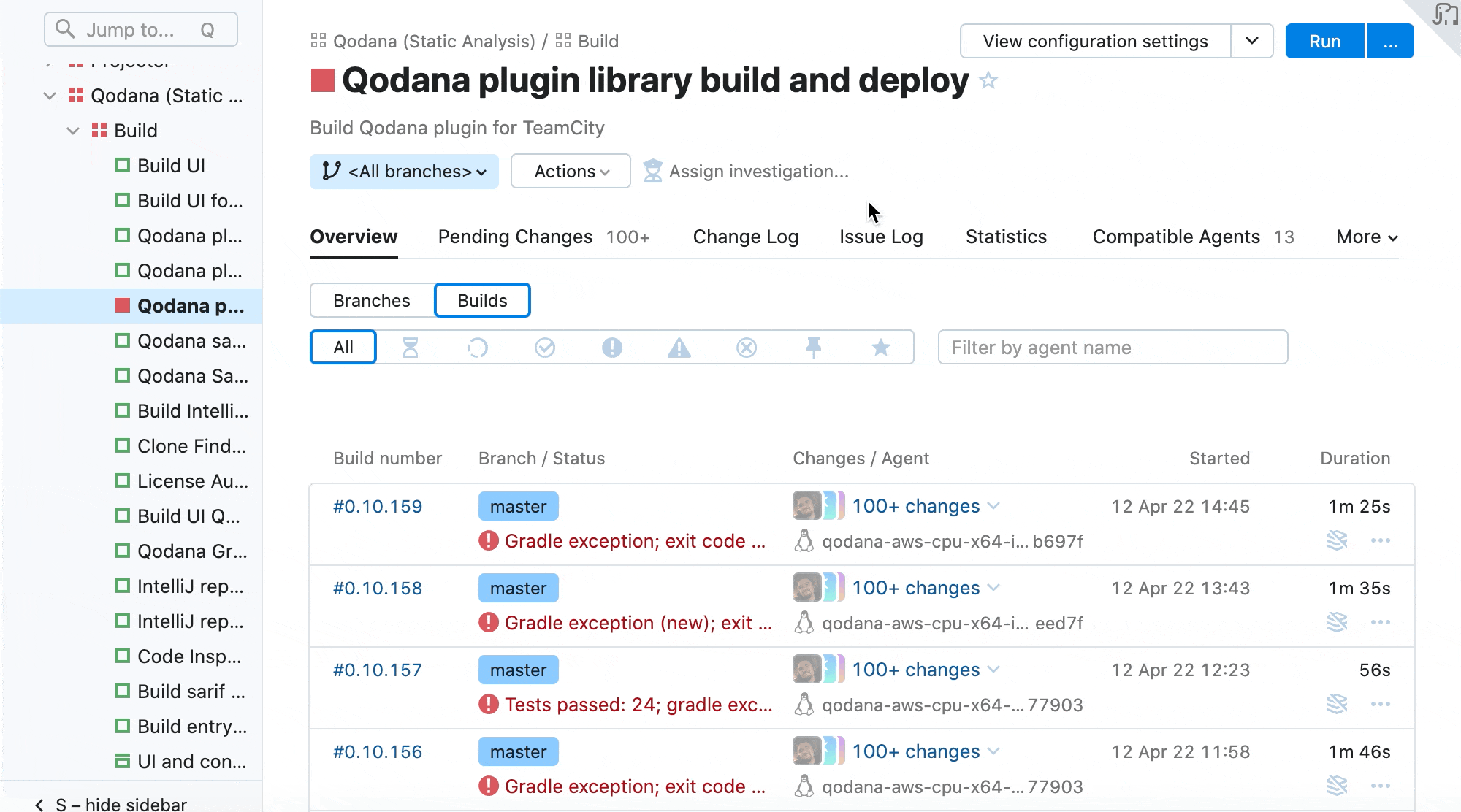Open the All branches dropdown
1461x812 pixels.
[x=404, y=172]
